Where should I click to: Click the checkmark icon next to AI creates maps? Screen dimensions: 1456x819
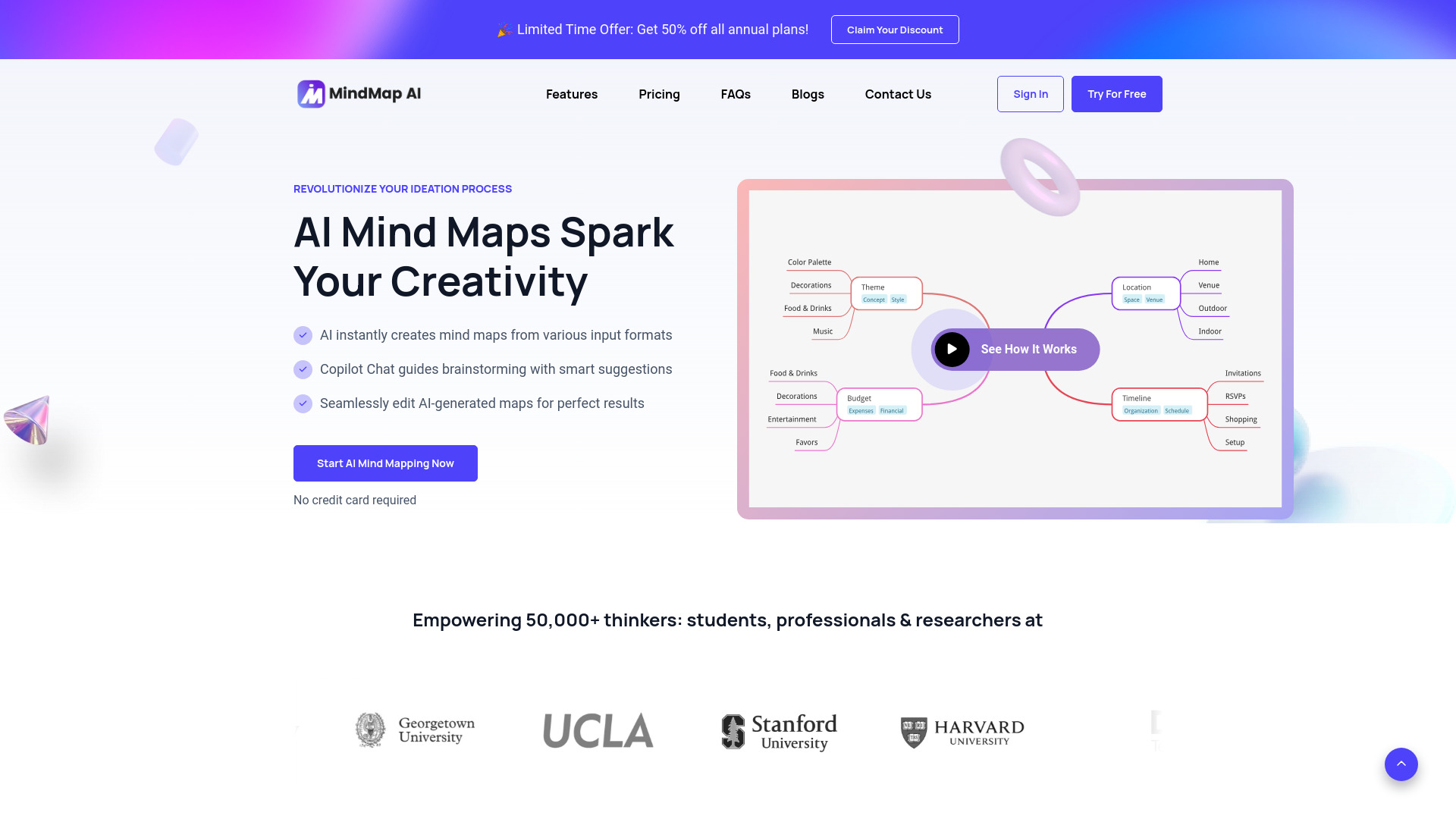(x=302, y=335)
